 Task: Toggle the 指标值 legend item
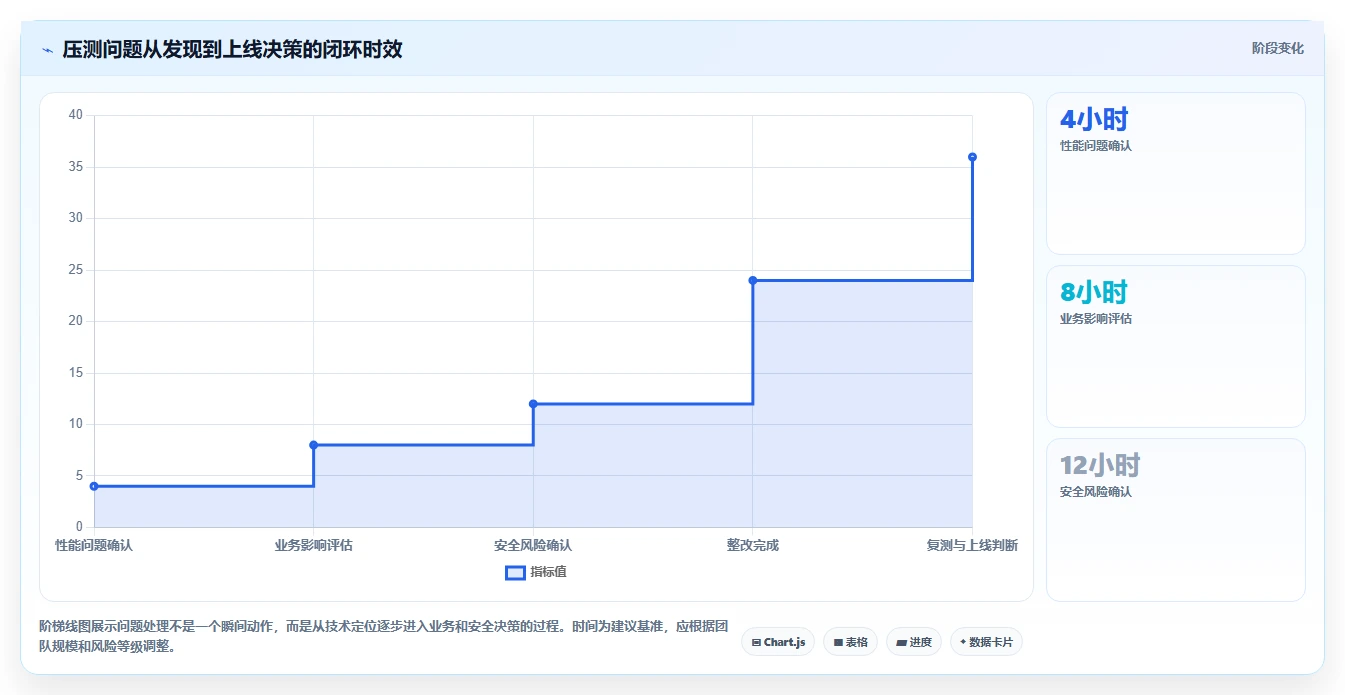click(x=536, y=572)
